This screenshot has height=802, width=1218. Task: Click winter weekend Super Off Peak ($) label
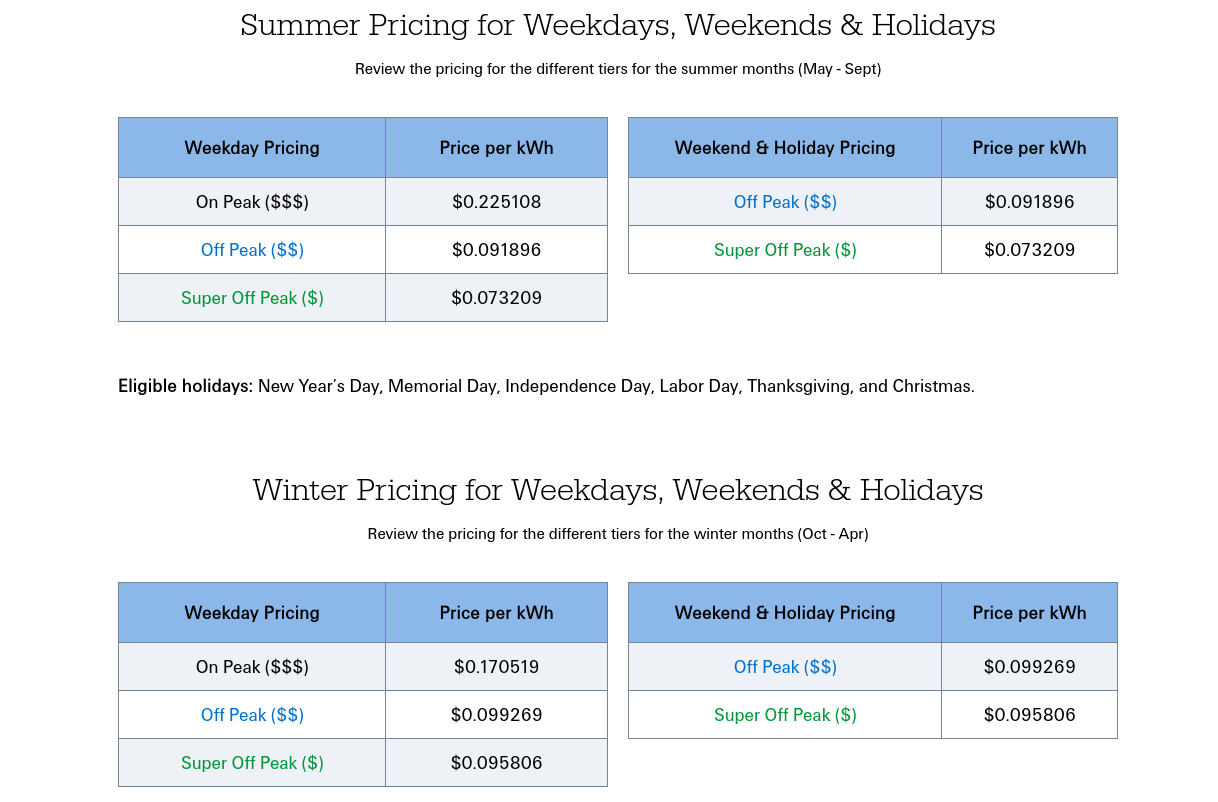click(785, 715)
